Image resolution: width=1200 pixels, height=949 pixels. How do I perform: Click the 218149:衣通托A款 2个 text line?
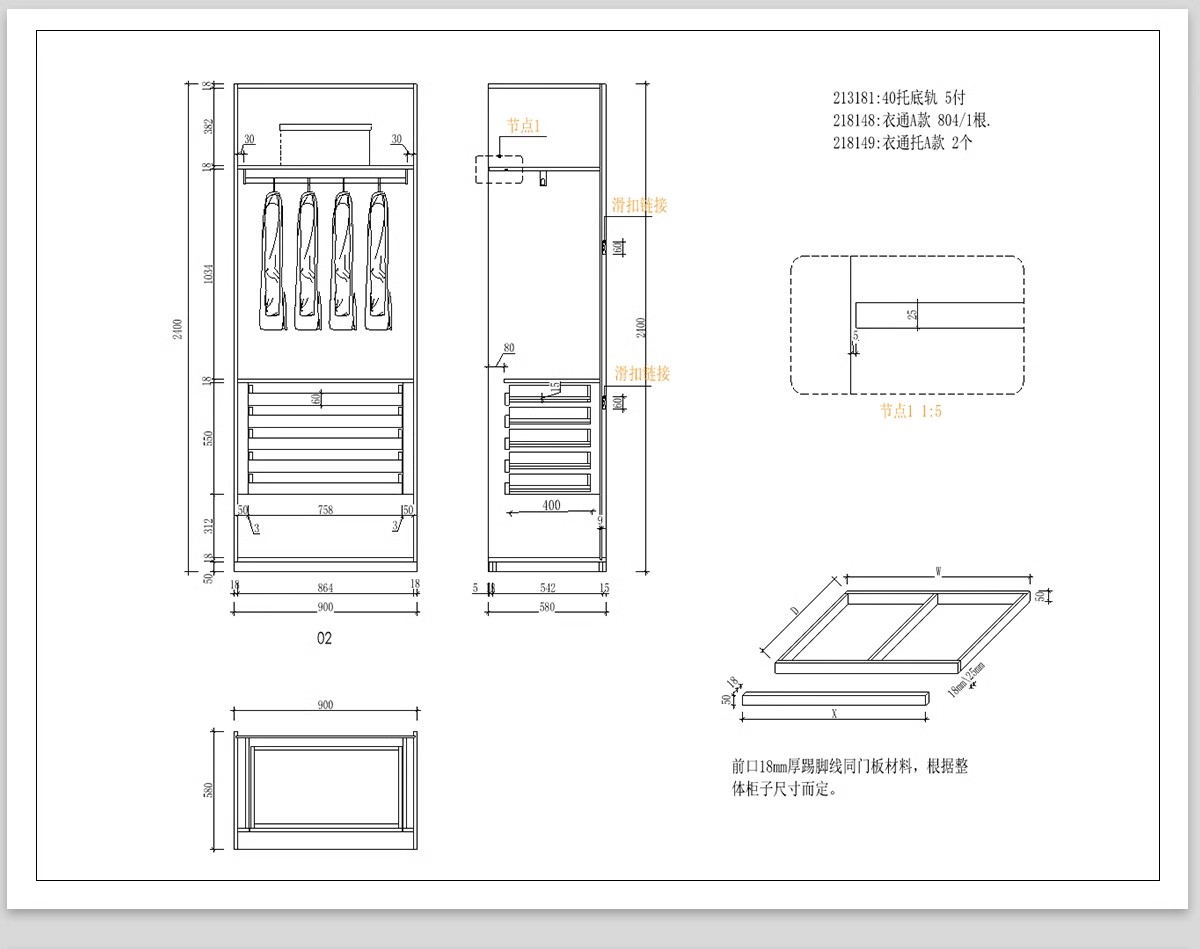coord(901,142)
